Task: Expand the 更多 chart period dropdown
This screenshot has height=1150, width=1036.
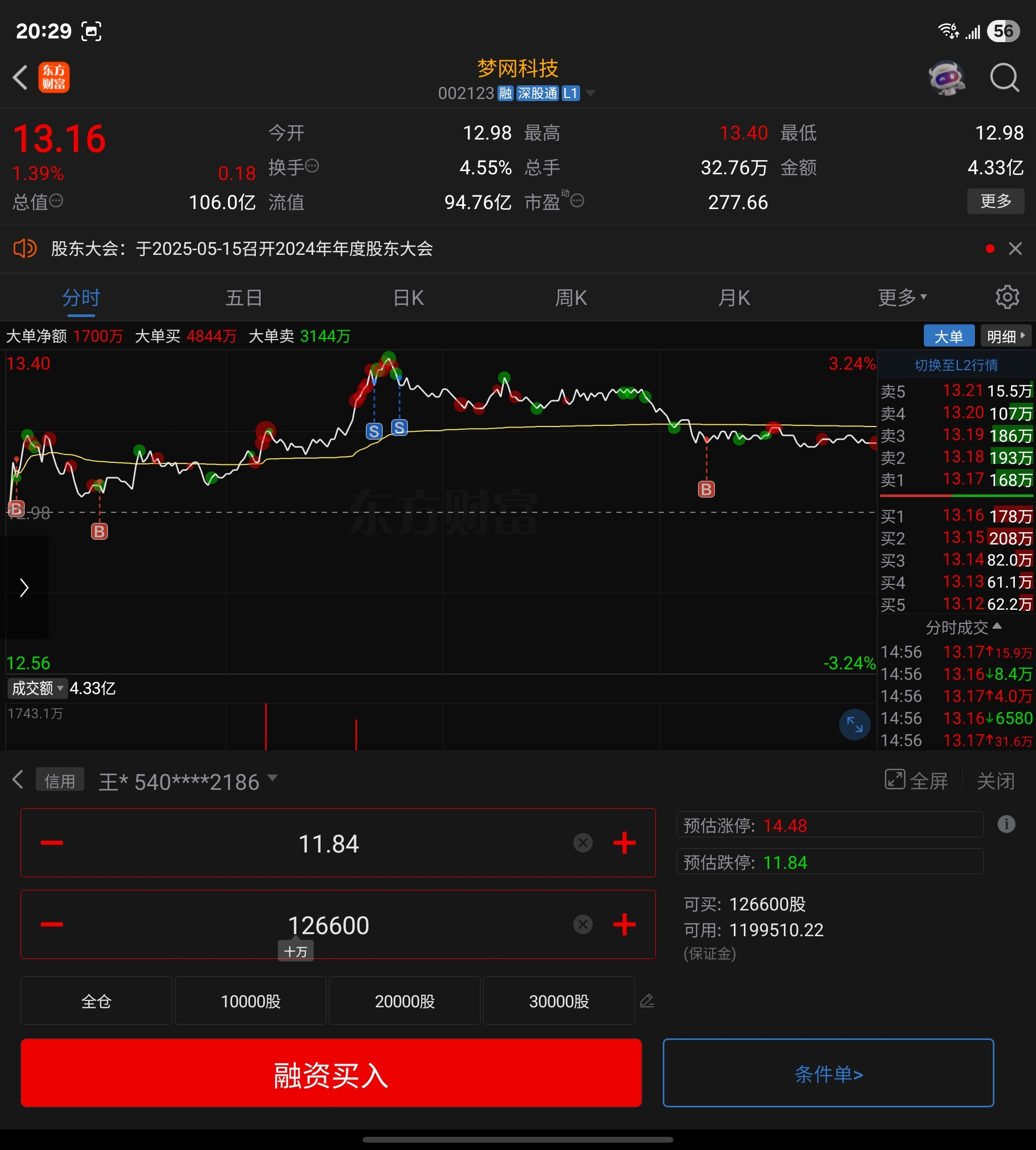Action: (x=902, y=296)
